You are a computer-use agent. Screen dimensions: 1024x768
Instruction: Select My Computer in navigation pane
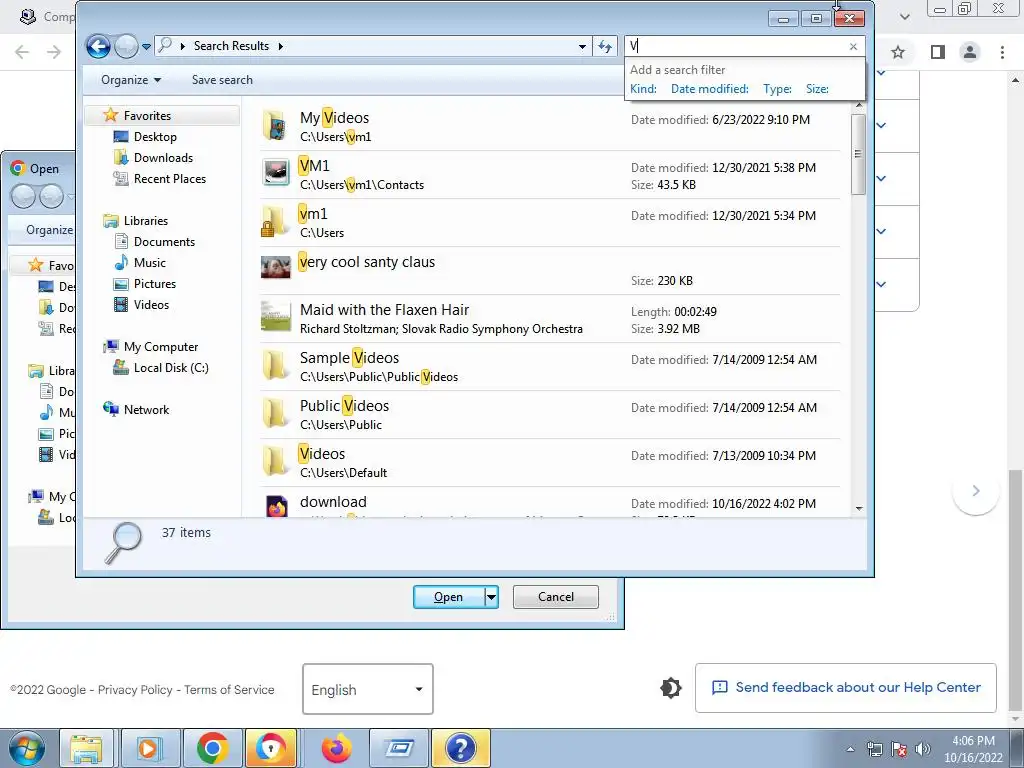pyautogui.click(x=161, y=347)
